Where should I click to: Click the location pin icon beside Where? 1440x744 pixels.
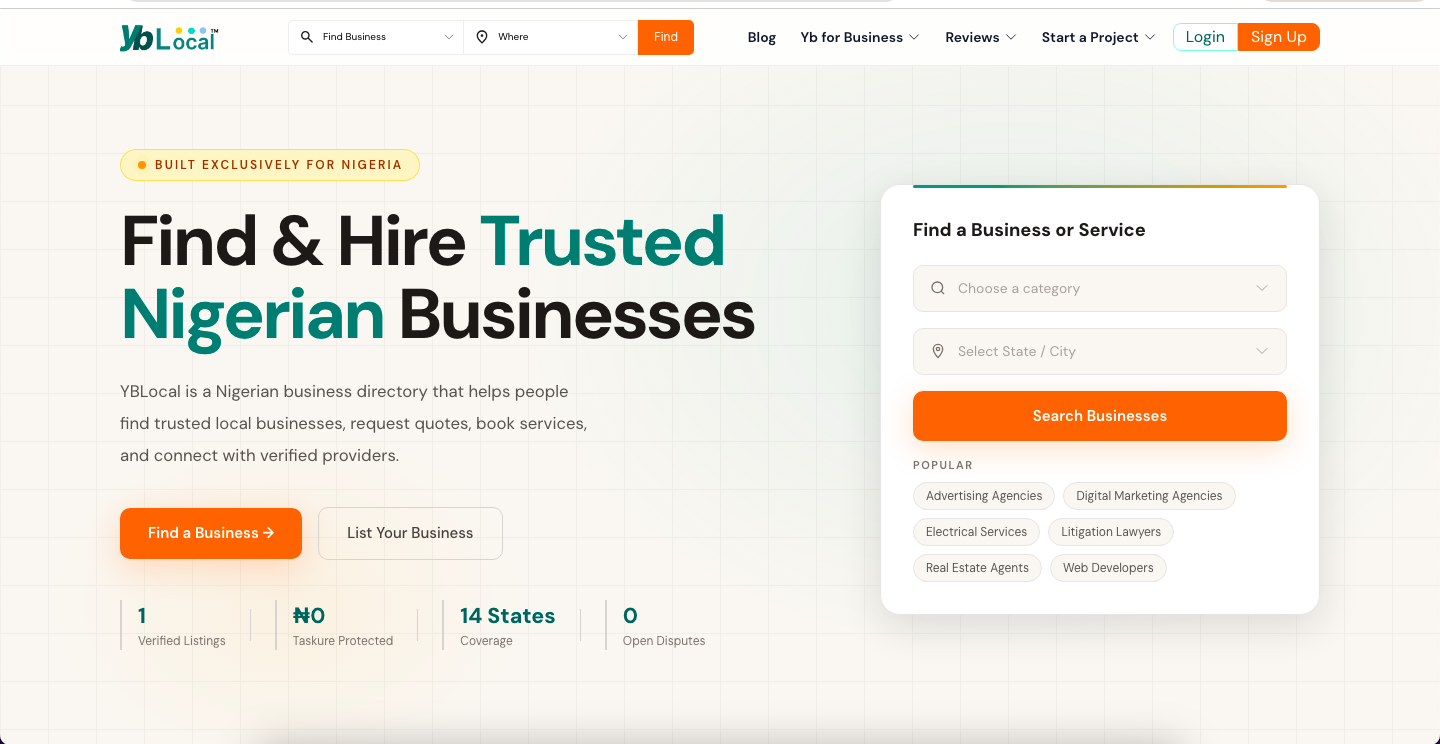482,37
